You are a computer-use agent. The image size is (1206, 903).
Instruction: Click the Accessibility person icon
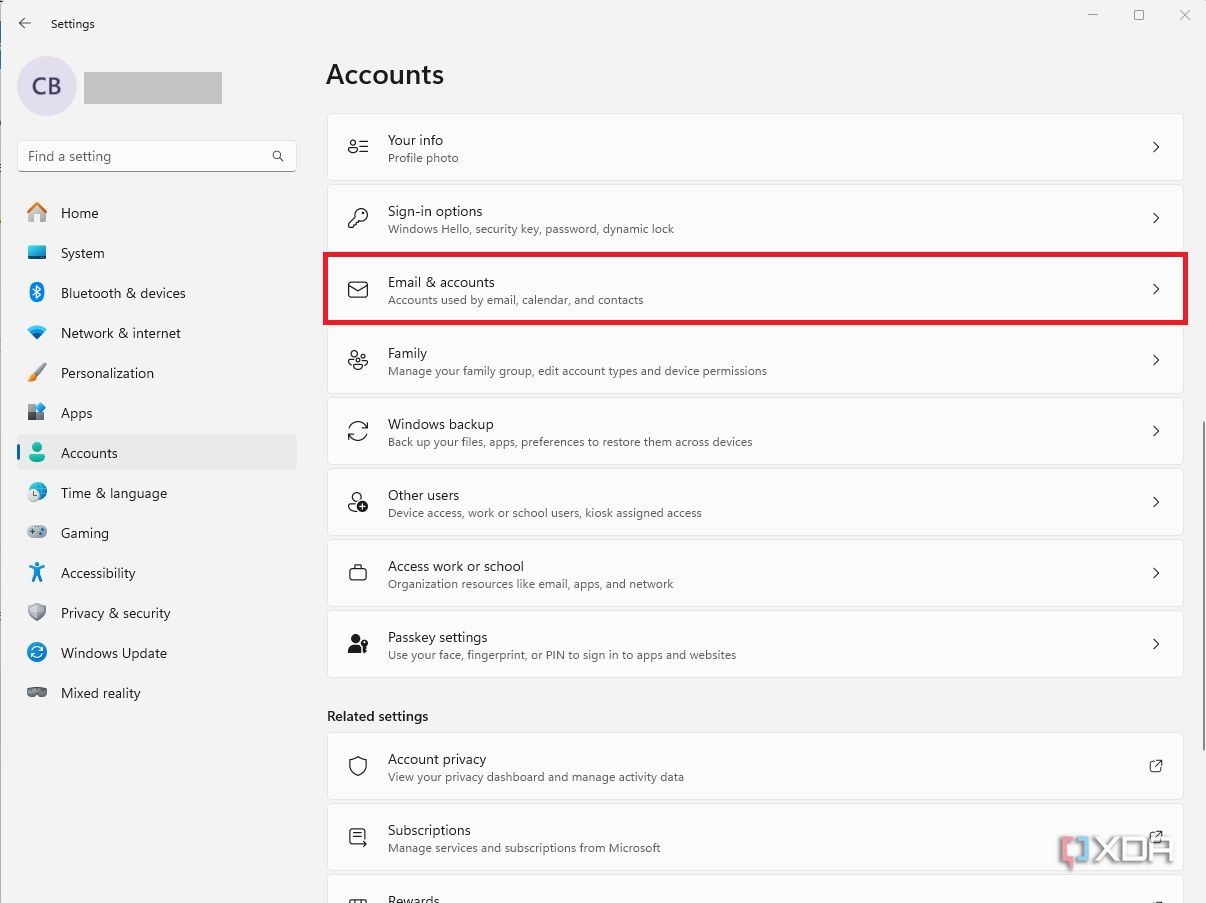(37, 573)
